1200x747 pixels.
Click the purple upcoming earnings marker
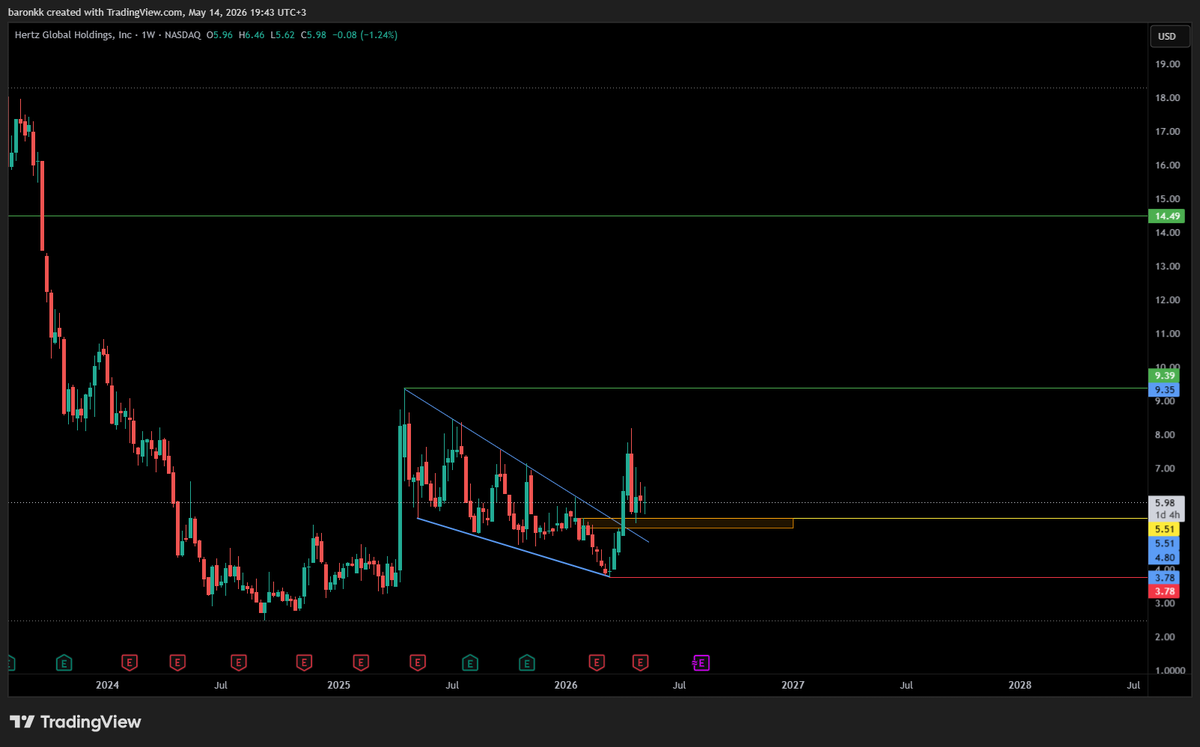pyautogui.click(x=701, y=662)
